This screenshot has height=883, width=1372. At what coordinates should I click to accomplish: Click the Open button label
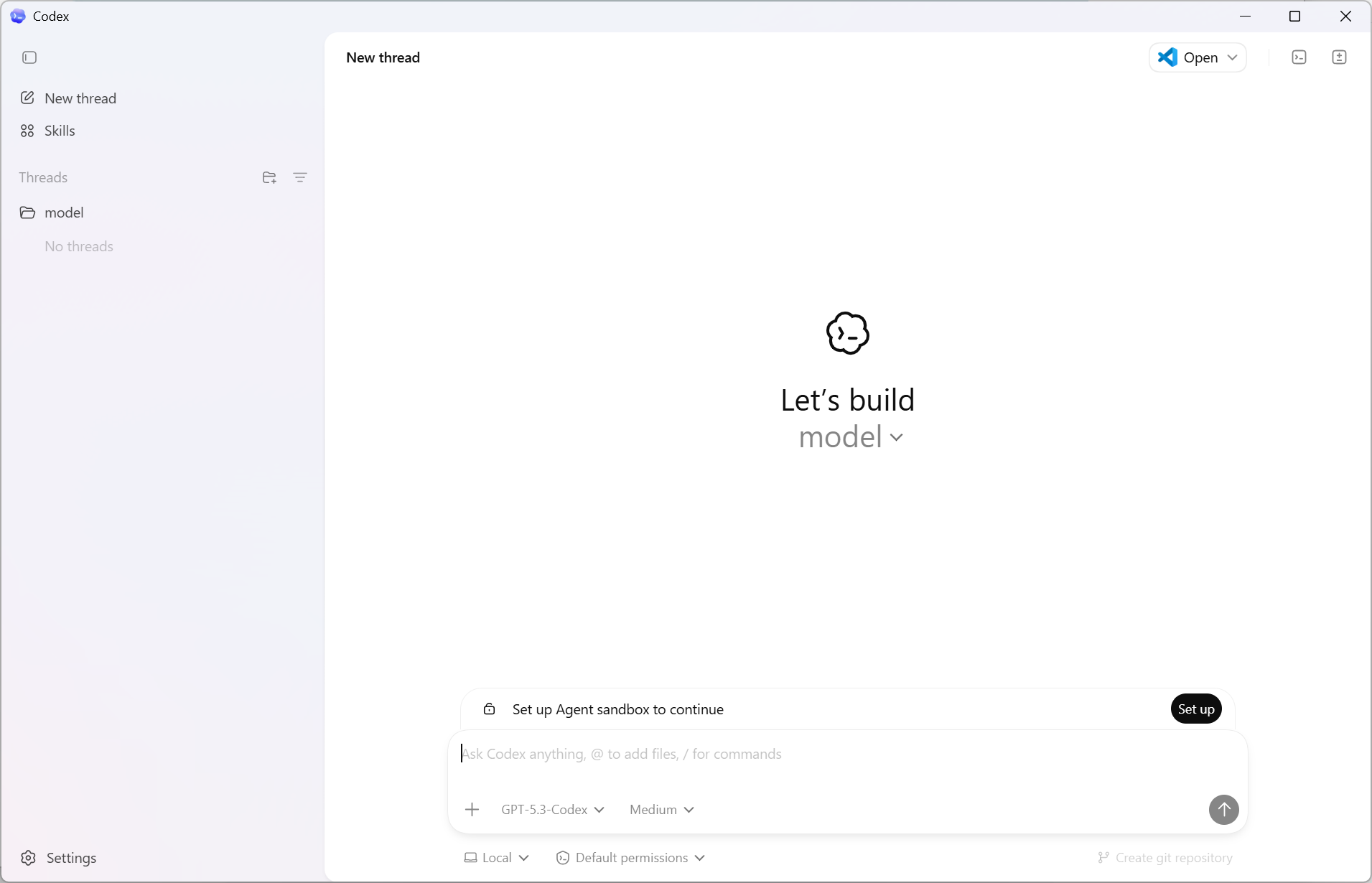[x=1200, y=57]
